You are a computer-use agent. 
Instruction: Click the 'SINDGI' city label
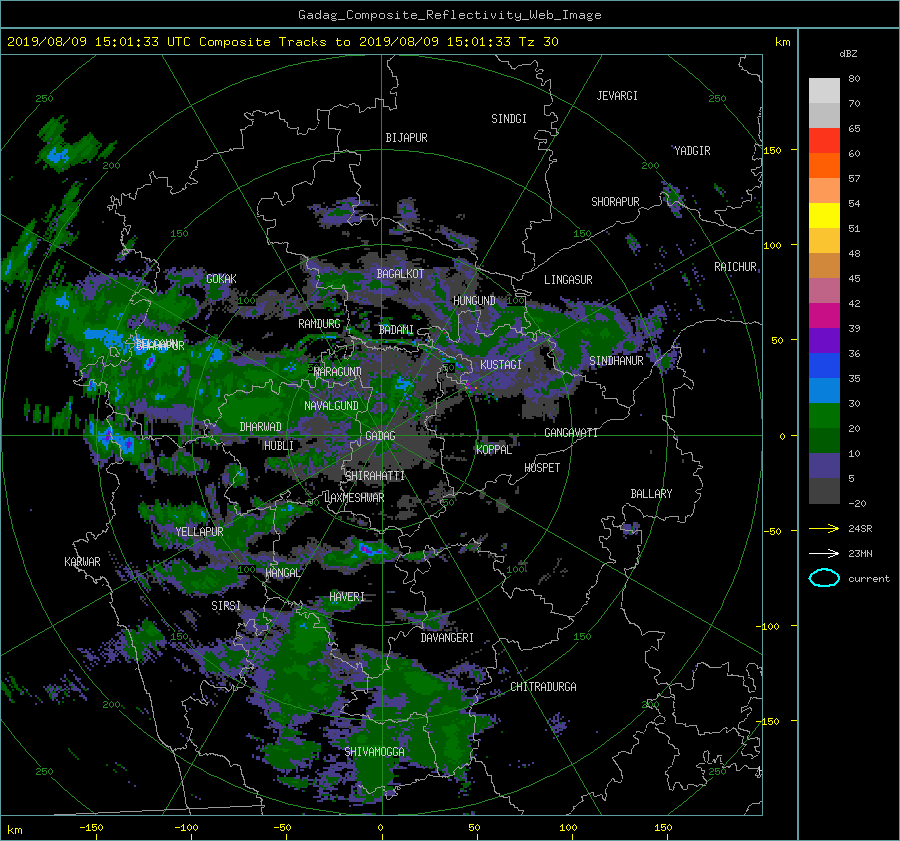point(509,119)
